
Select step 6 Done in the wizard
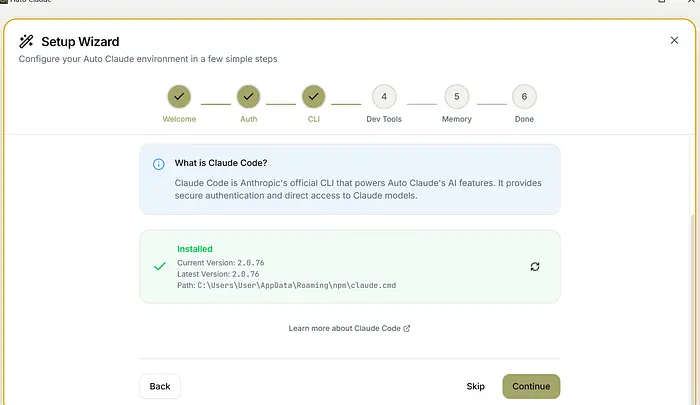point(524,96)
